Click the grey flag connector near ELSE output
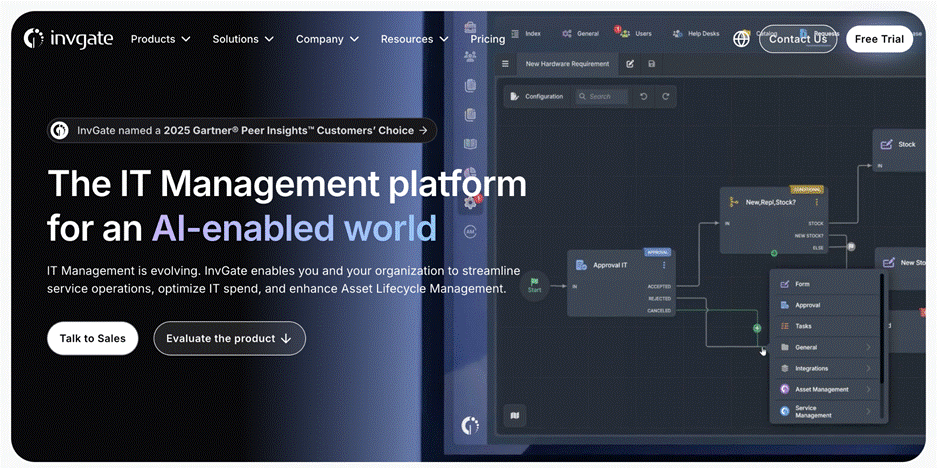This screenshot has height=468, width=937. [x=851, y=246]
